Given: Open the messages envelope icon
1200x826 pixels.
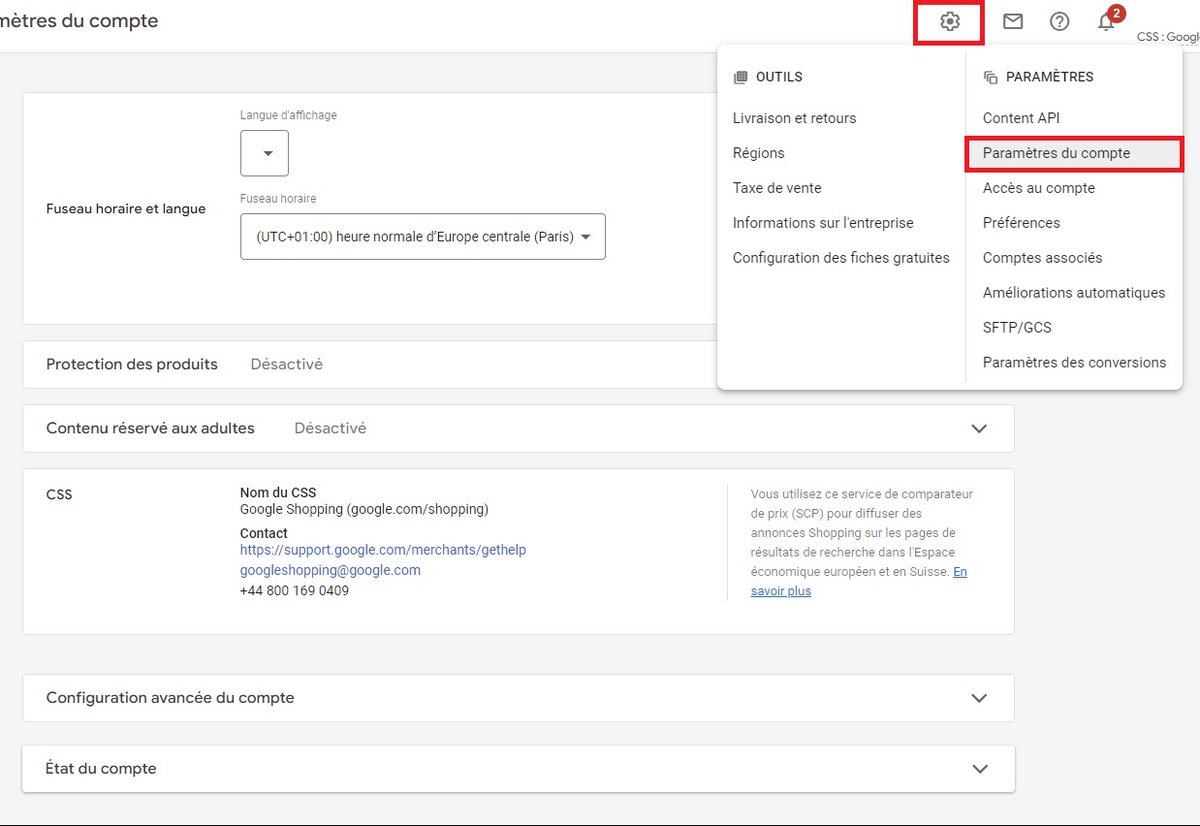Looking at the screenshot, I should [1012, 20].
